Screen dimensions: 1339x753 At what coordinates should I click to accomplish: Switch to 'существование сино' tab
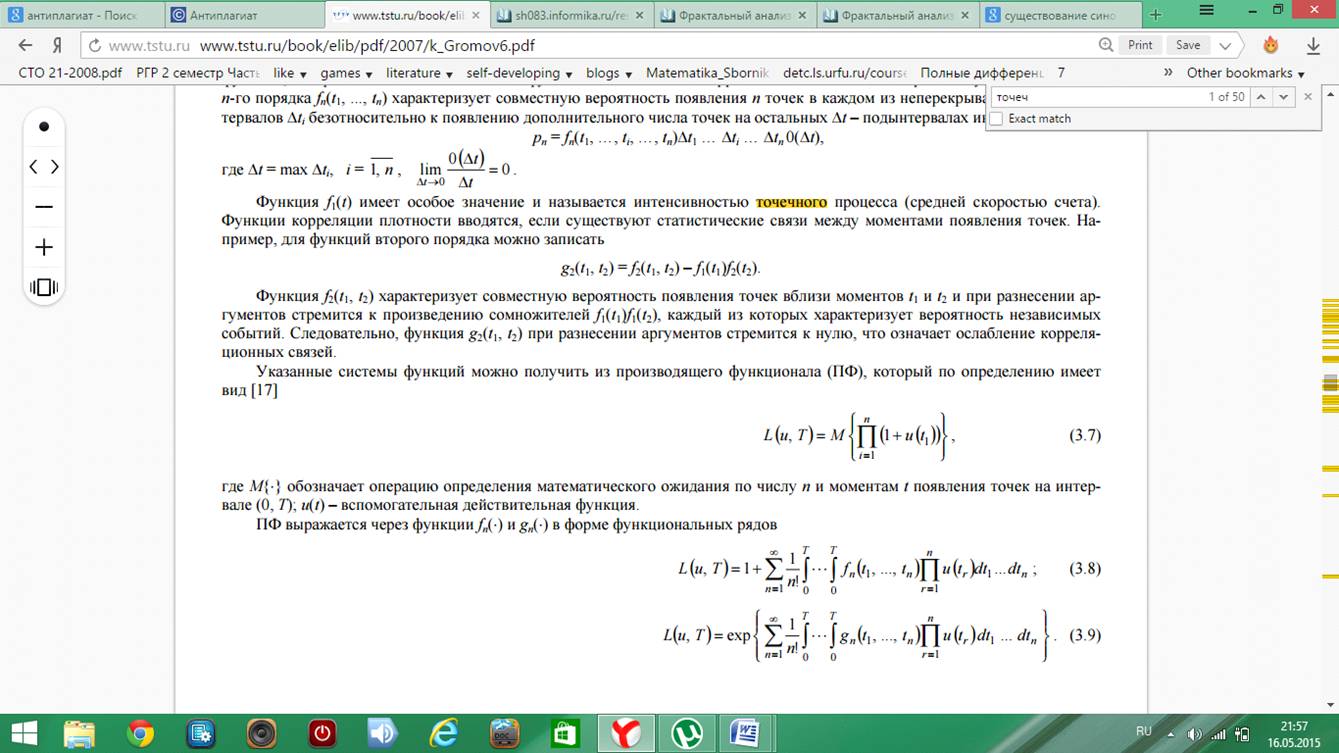click(x=1059, y=15)
